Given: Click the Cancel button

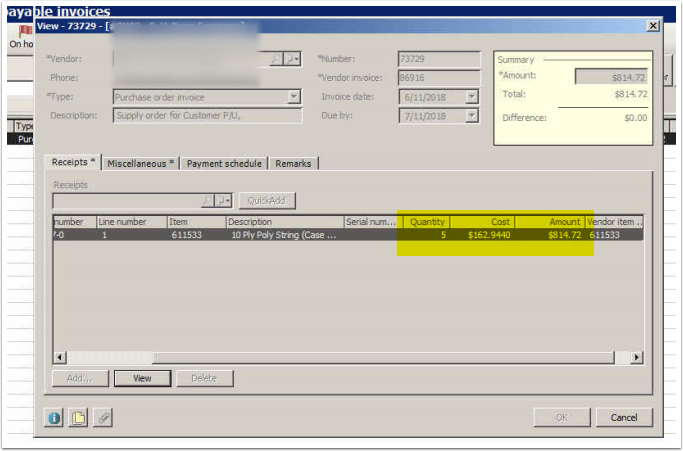Looking at the screenshot, I should [624, 417].
